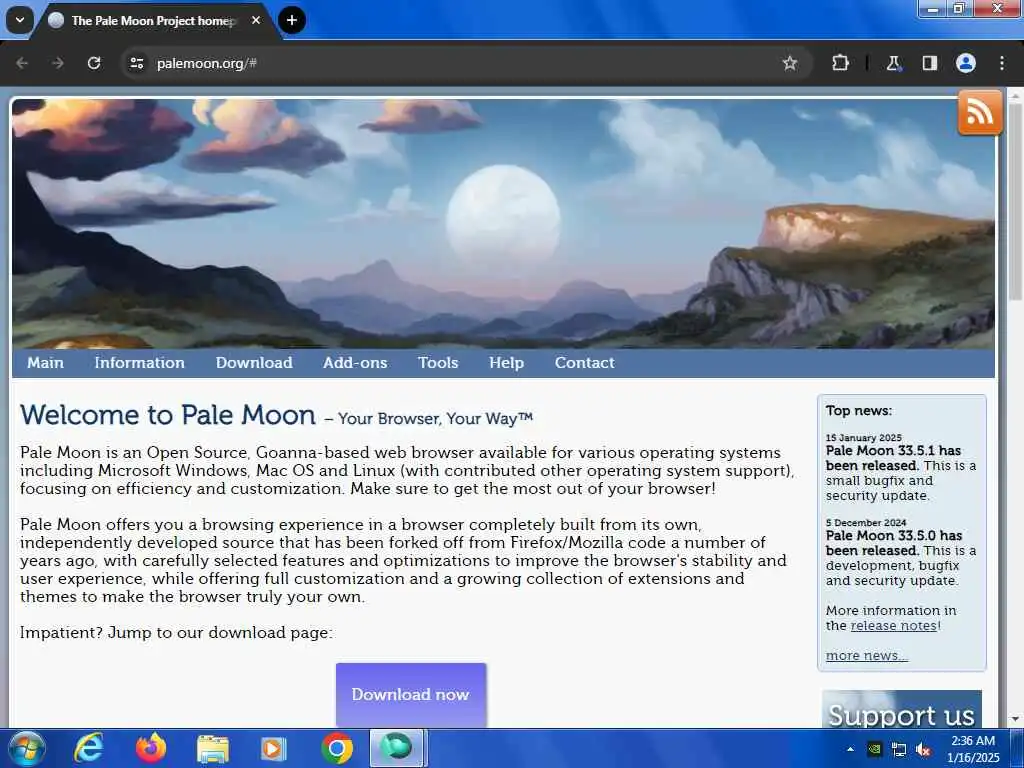
Task: Reload the page
Action: pyautogui.click(x=94, y=63)
